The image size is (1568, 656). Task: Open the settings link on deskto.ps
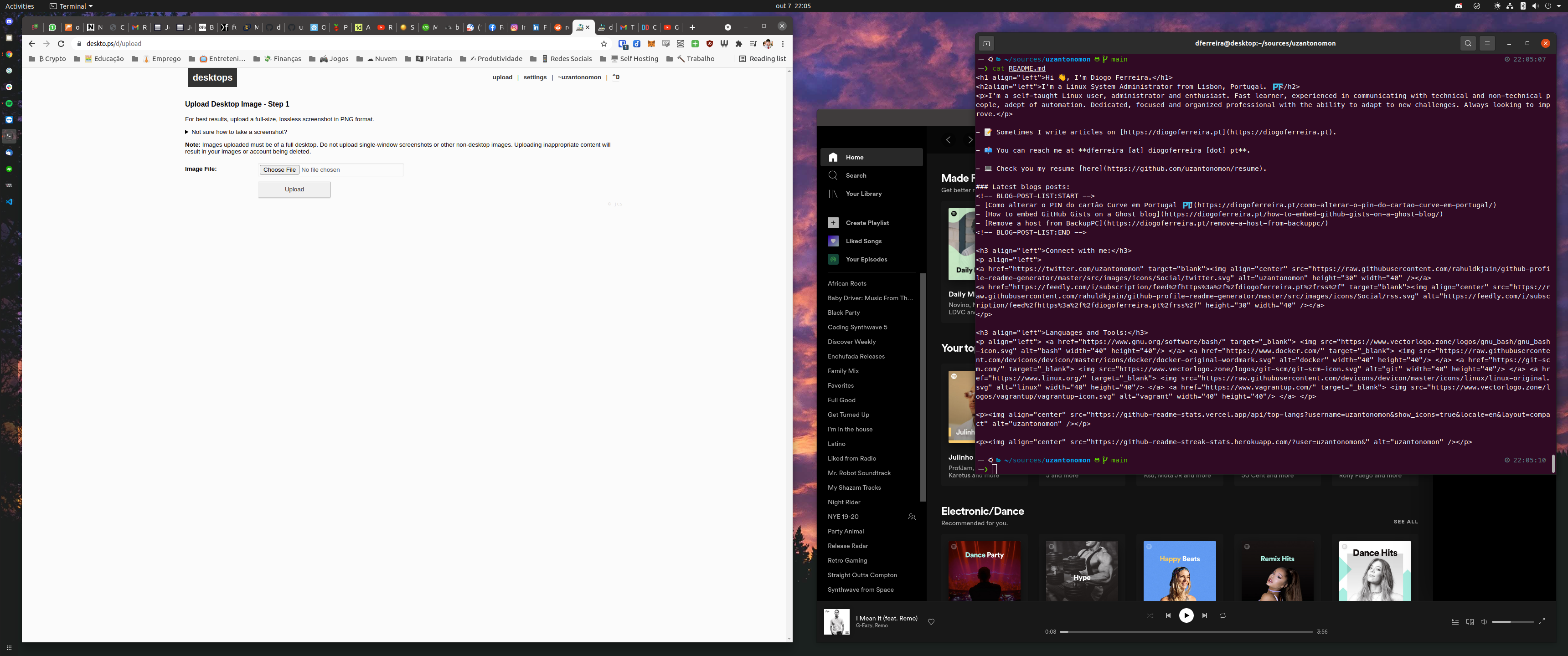534,77
